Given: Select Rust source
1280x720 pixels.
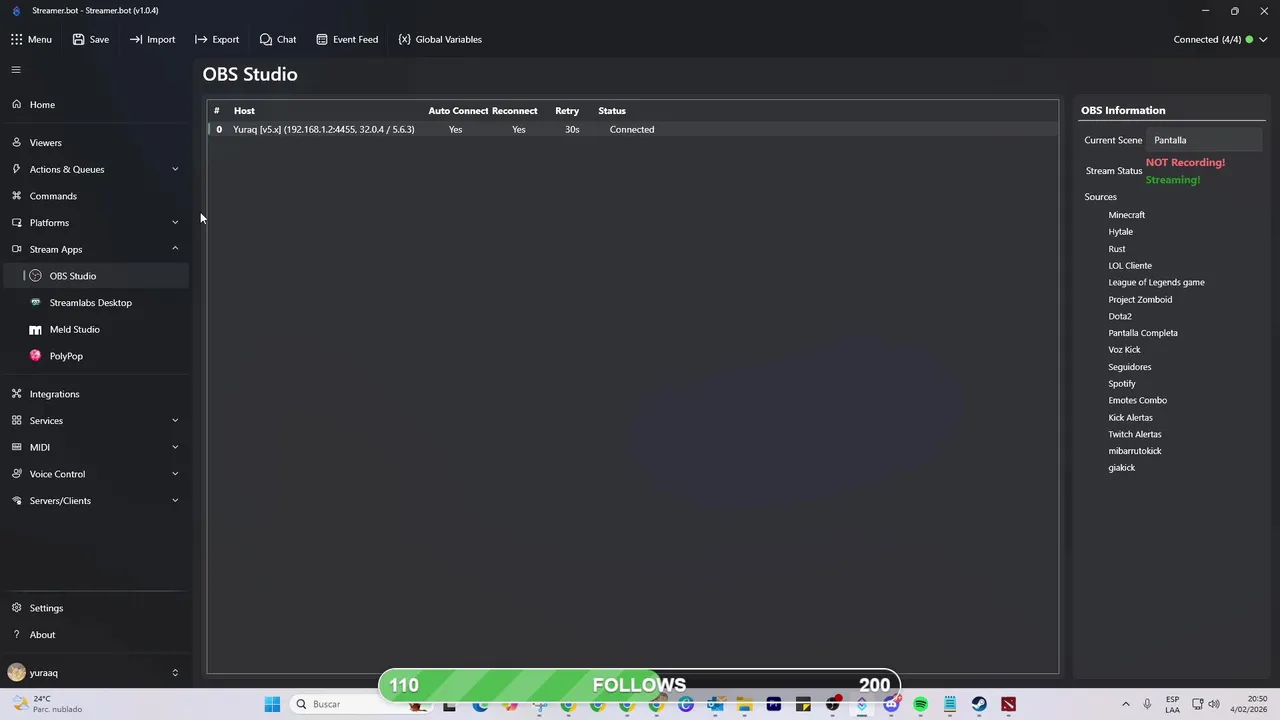Looking at the screenshot, I should coord(1117,249).
